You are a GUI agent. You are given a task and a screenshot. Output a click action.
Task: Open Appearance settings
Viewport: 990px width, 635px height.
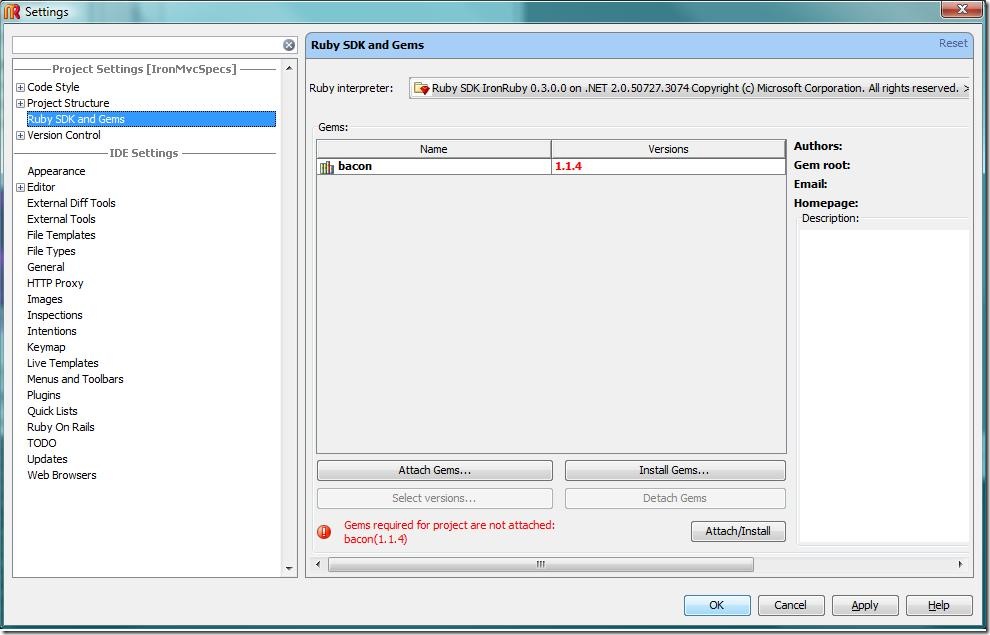pyautogui.click(x=56, y=171)
